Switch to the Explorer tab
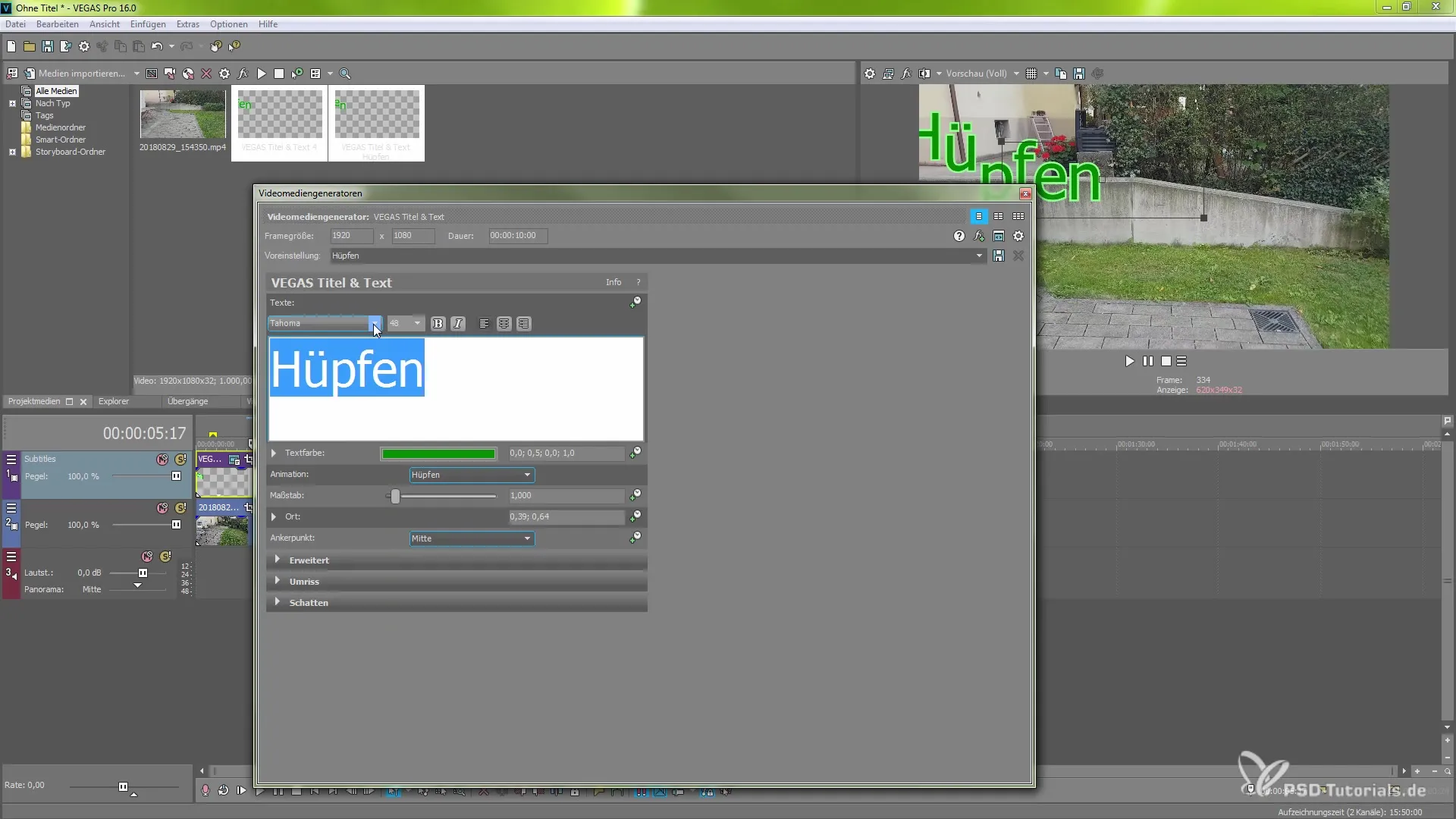 pyautogui.click(x=114, y=401)
